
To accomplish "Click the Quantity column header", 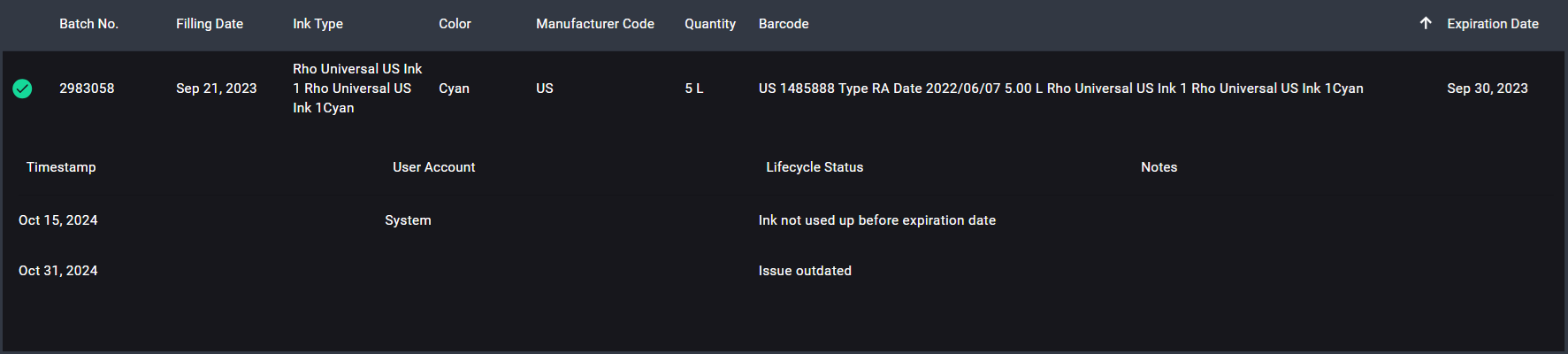I will 710,24.
